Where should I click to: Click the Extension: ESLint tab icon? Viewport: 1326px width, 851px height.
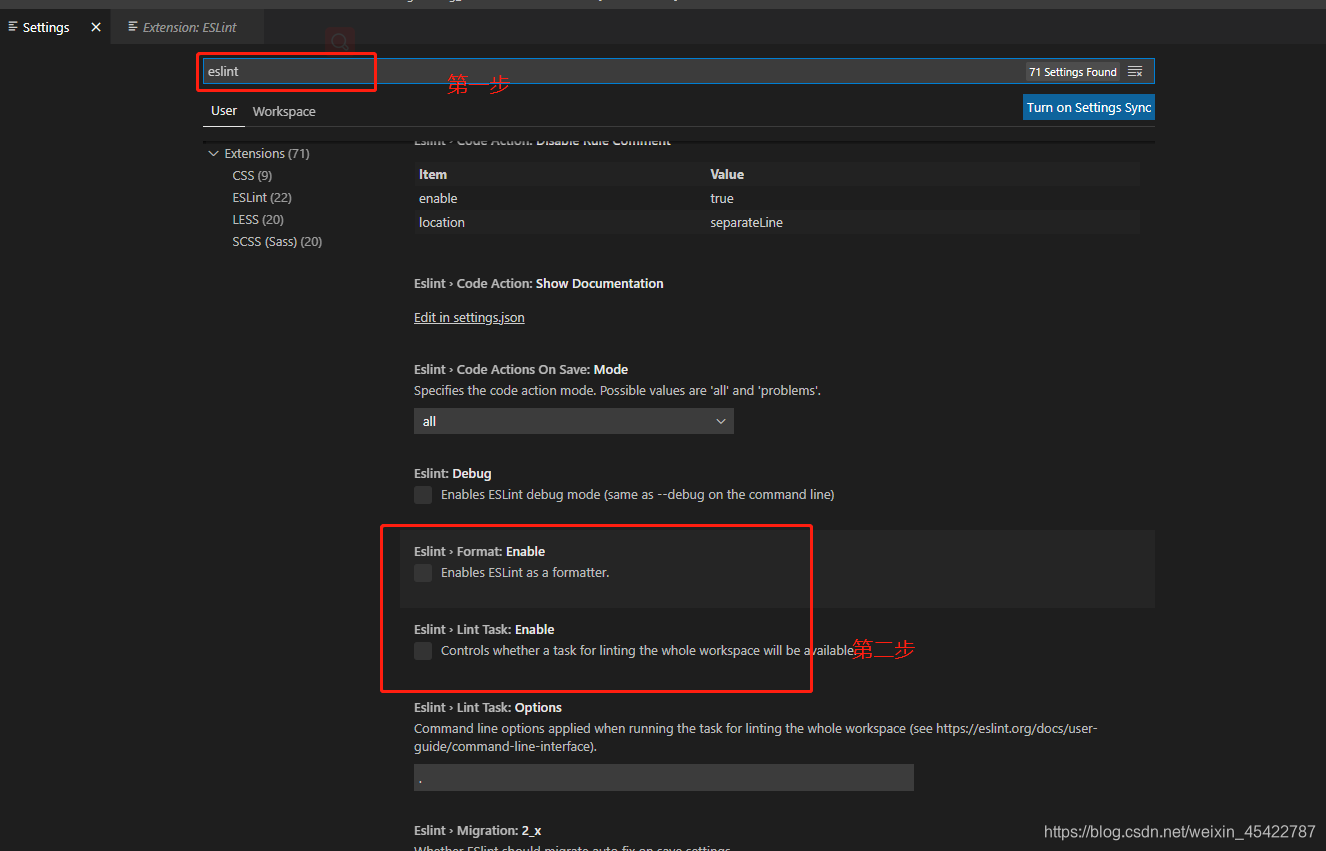[x=133, y=27]
